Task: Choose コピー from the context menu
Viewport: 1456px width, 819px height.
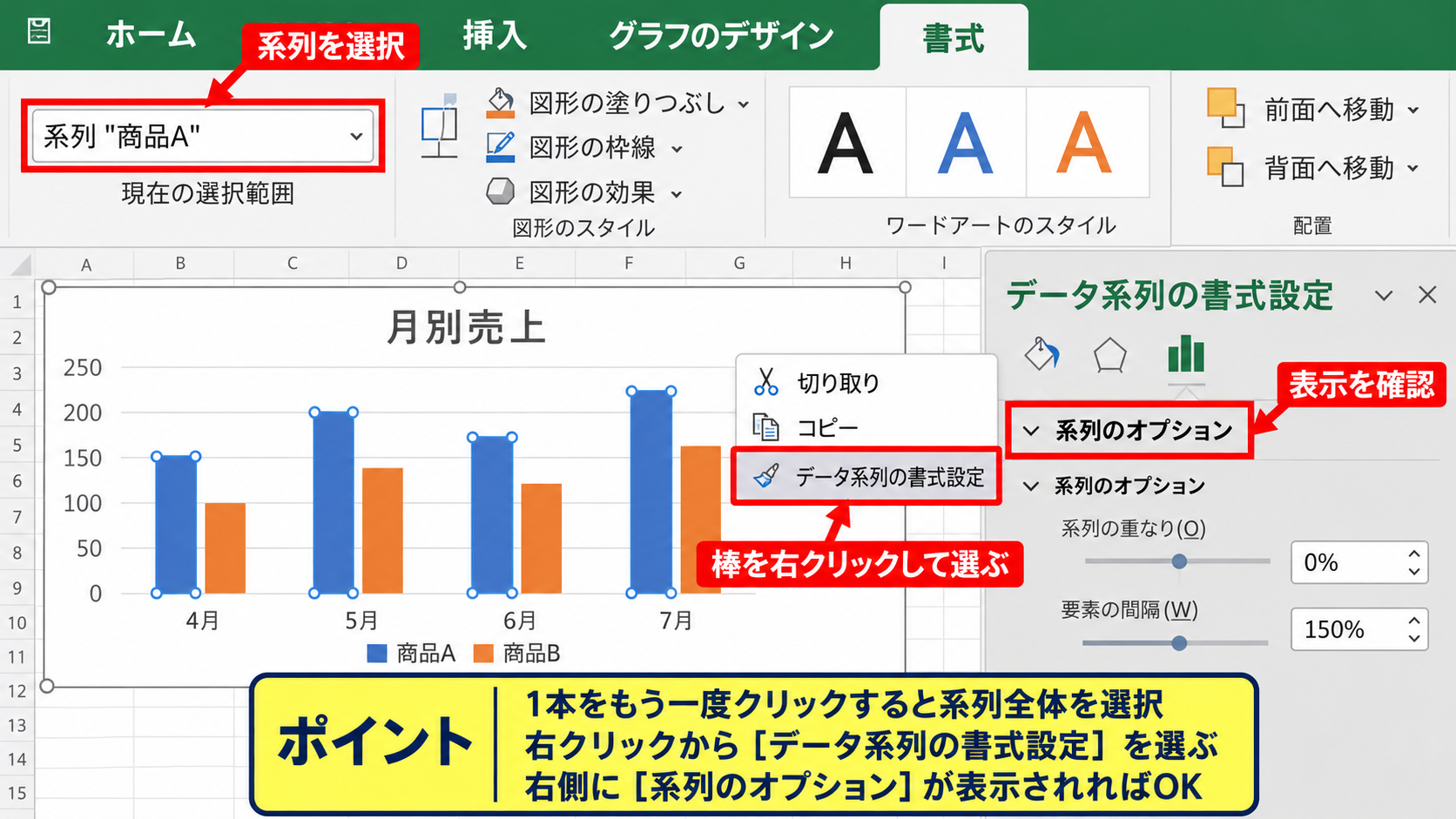Action: [866, 427]
